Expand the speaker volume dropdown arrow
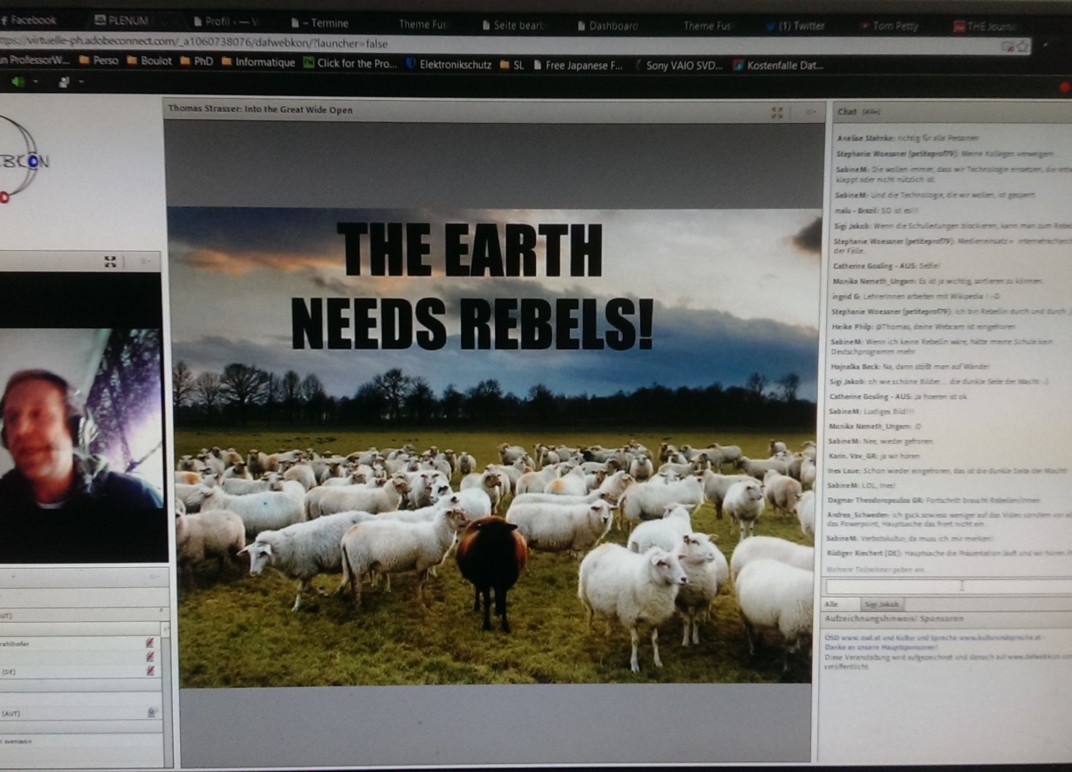Viewport: 1072px width, 772px height. tap(34, 82)
